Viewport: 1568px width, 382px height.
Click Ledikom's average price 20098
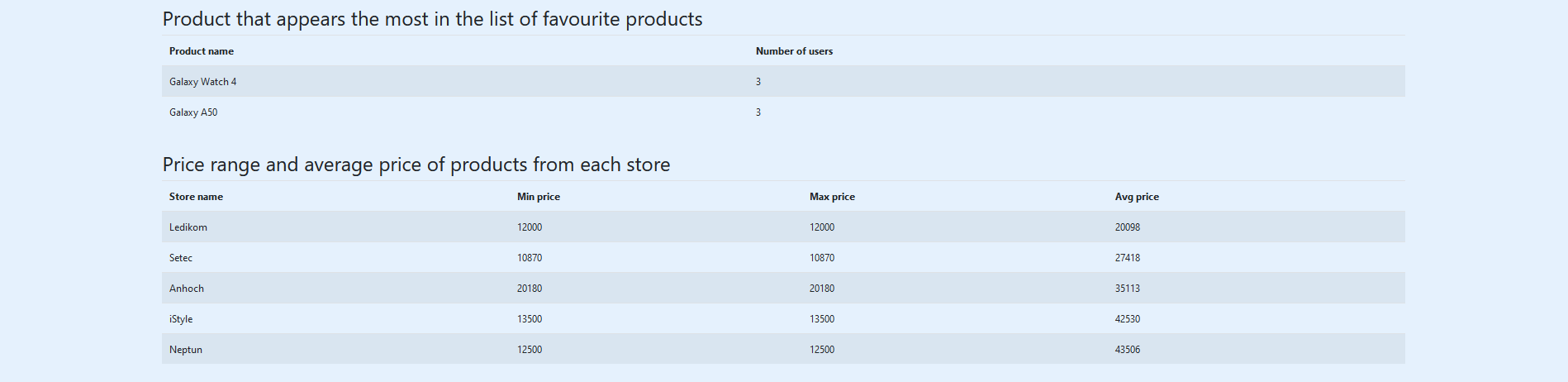point(1128,227)
